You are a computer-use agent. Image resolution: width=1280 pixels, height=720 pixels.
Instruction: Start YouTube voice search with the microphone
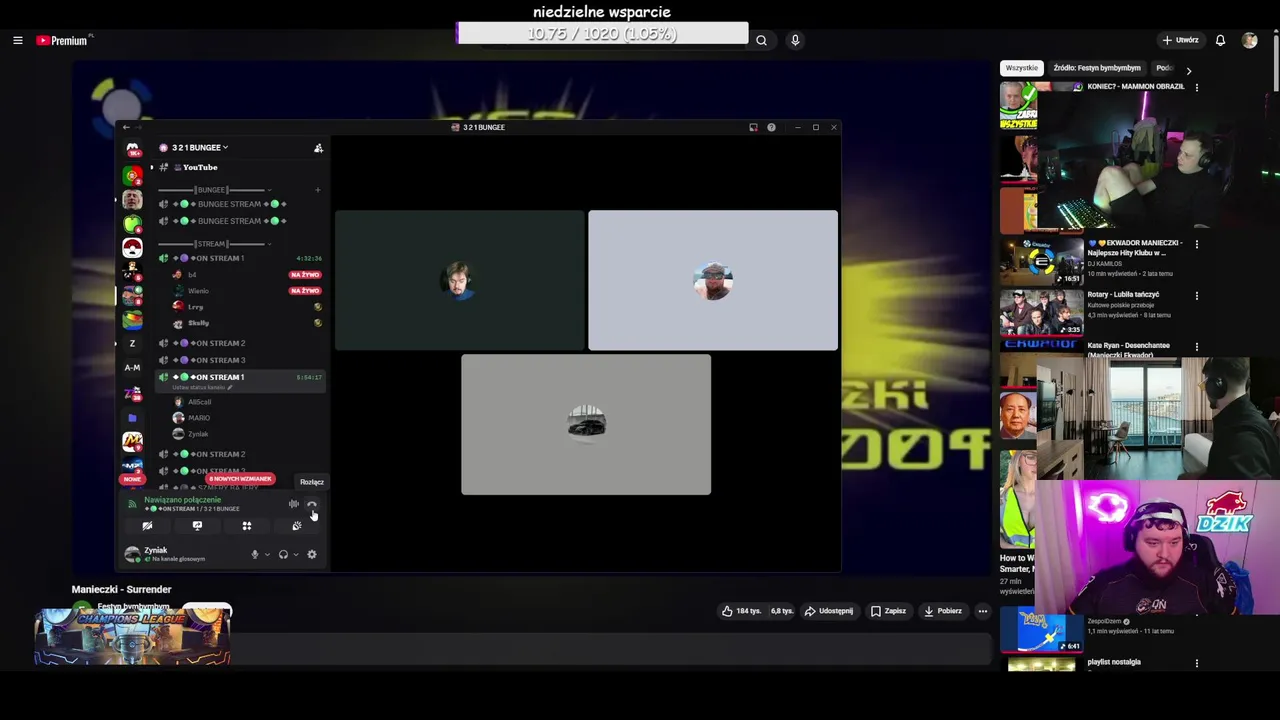click(795, 40)
